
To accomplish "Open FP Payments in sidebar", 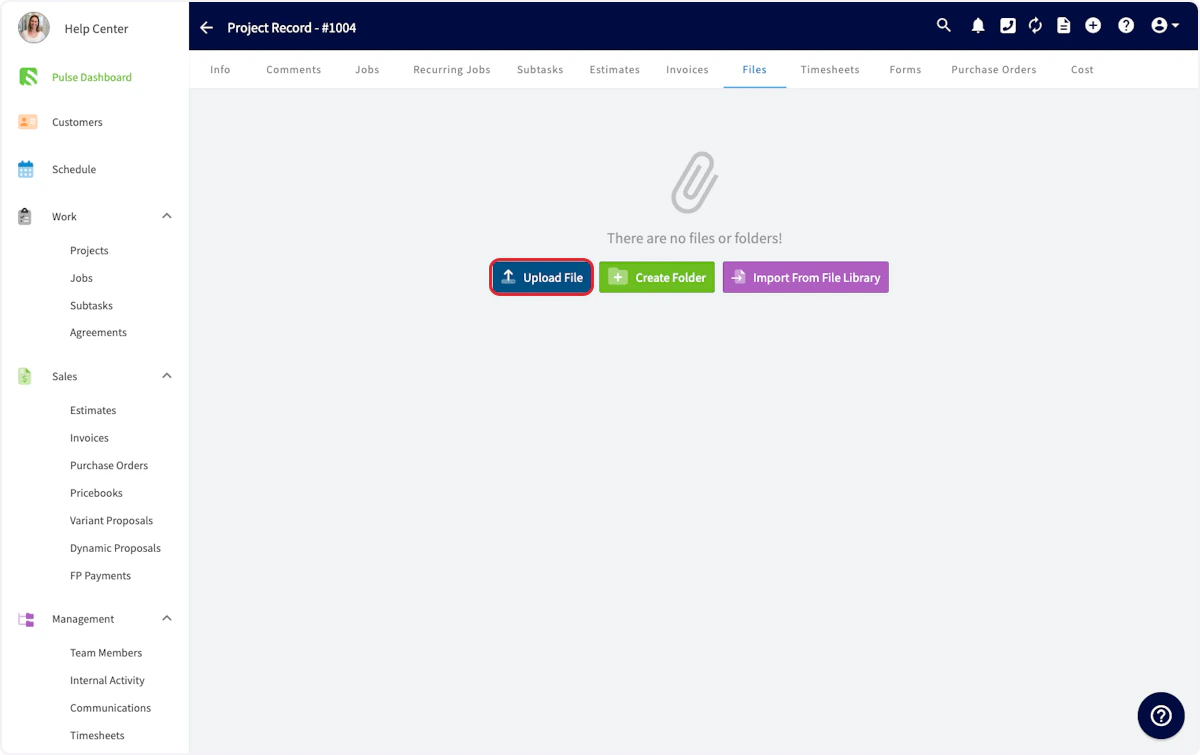I will pos(100,575).
